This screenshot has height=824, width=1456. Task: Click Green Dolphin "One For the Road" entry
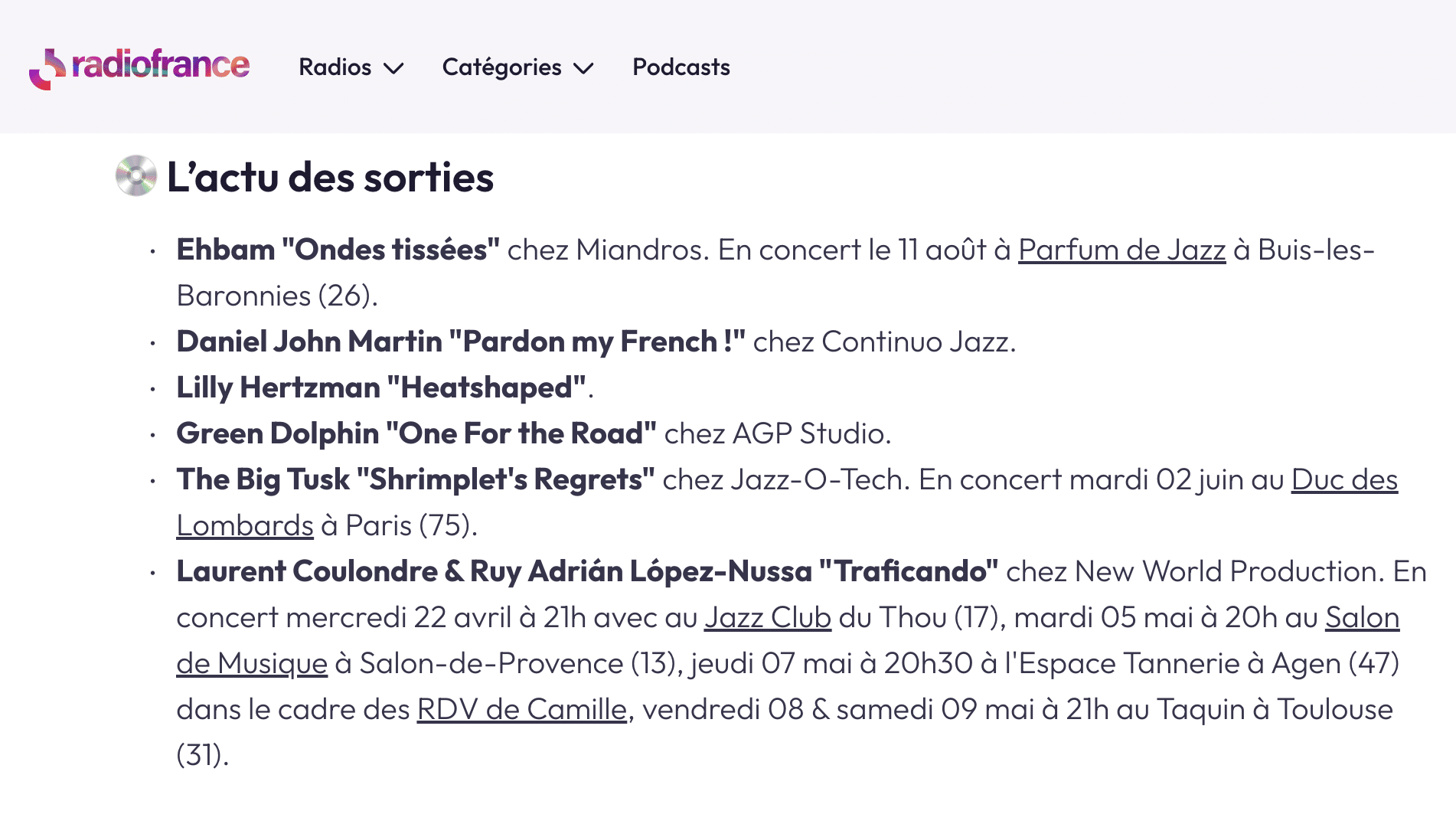pyautogui.click(x=416, y=434)
